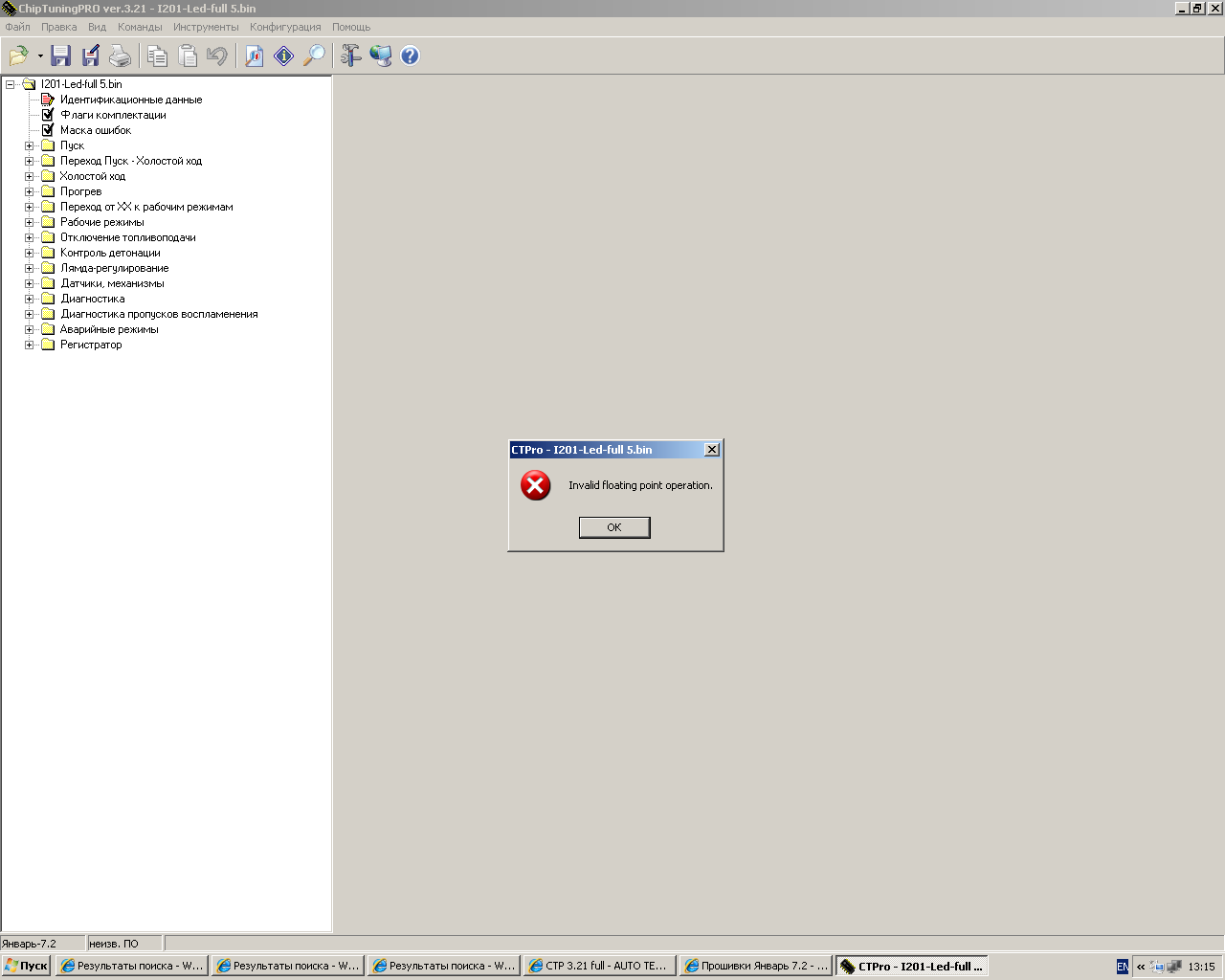1225x980 pixels.
Task: Switch to the Прошивки Январь 7.2 taskbar window
Action: coord(756,966)
